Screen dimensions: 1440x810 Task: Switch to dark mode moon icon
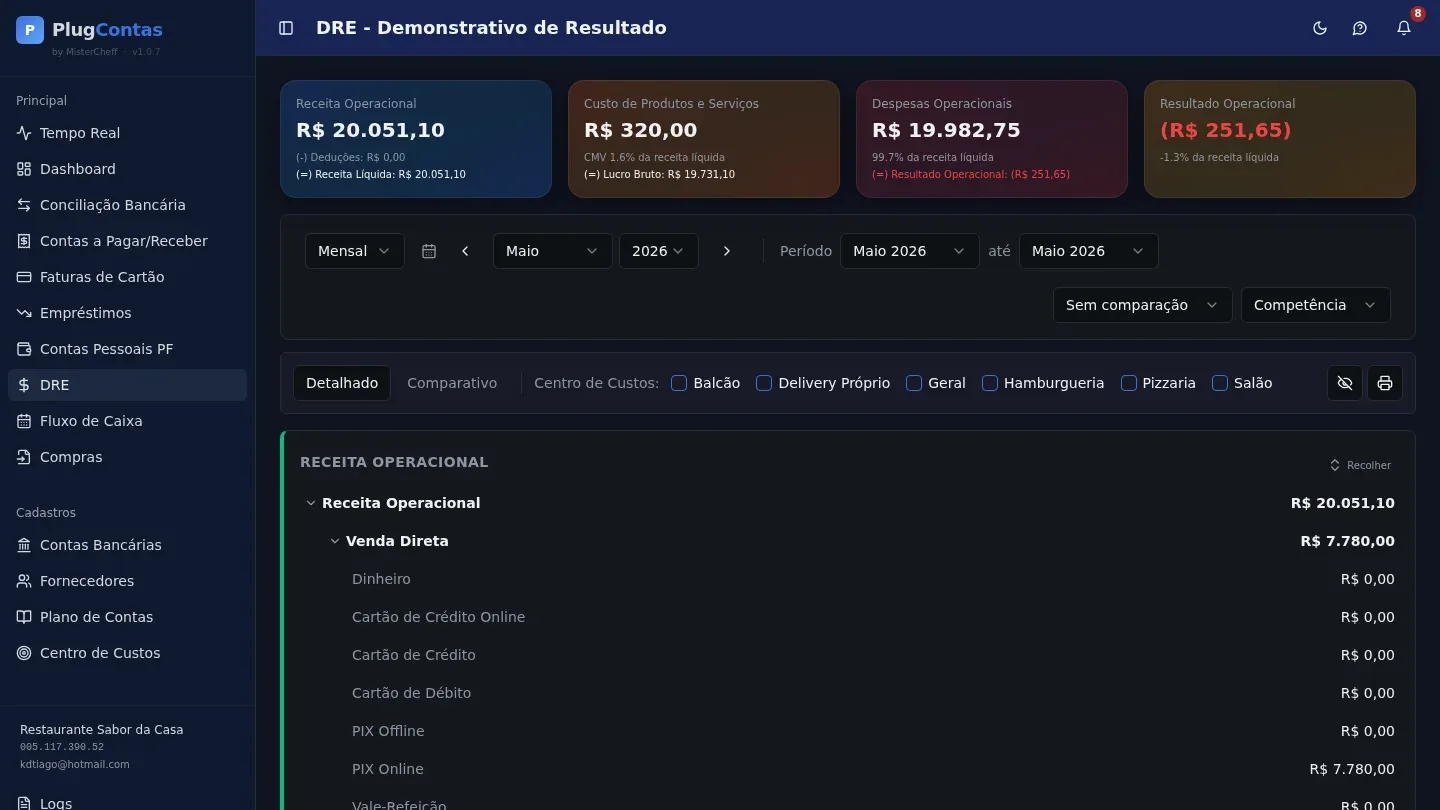click(x=1320, y=28)
